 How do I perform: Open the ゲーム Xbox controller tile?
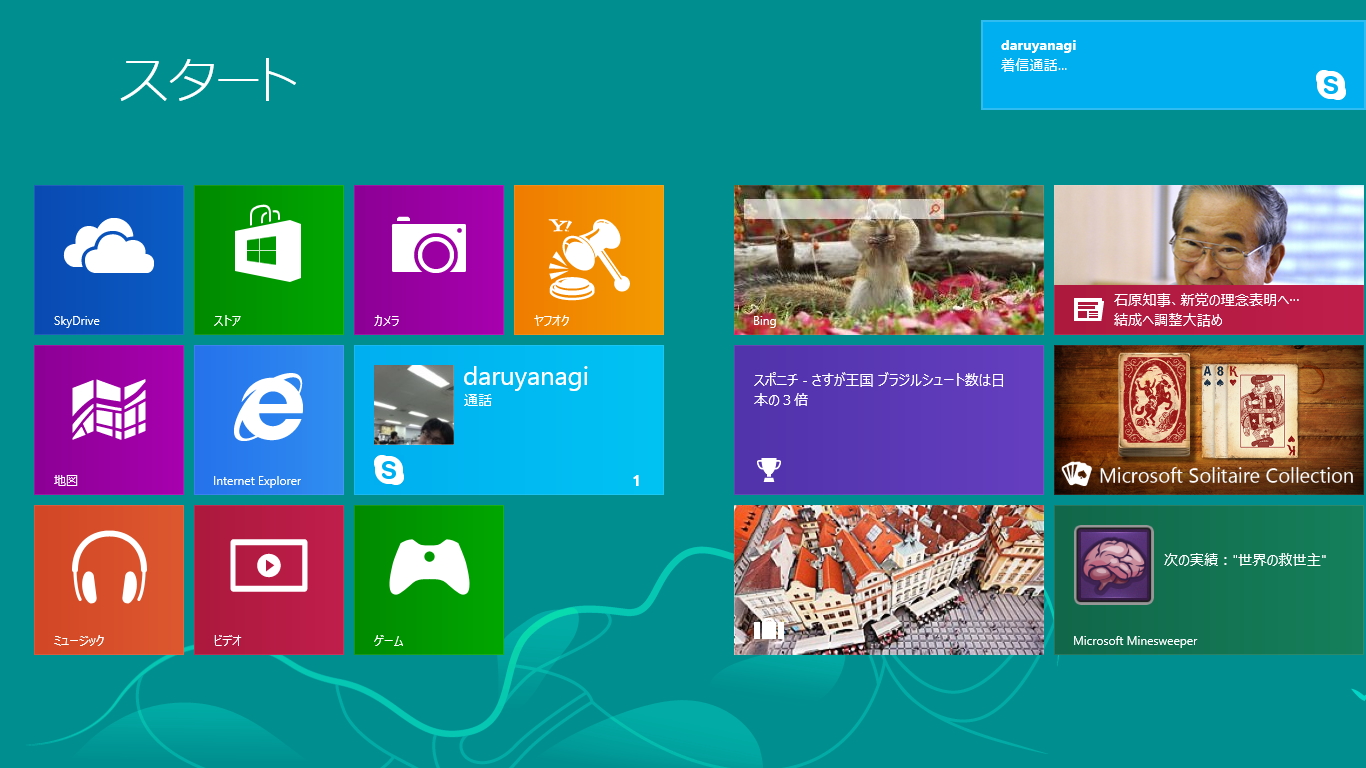429,580
